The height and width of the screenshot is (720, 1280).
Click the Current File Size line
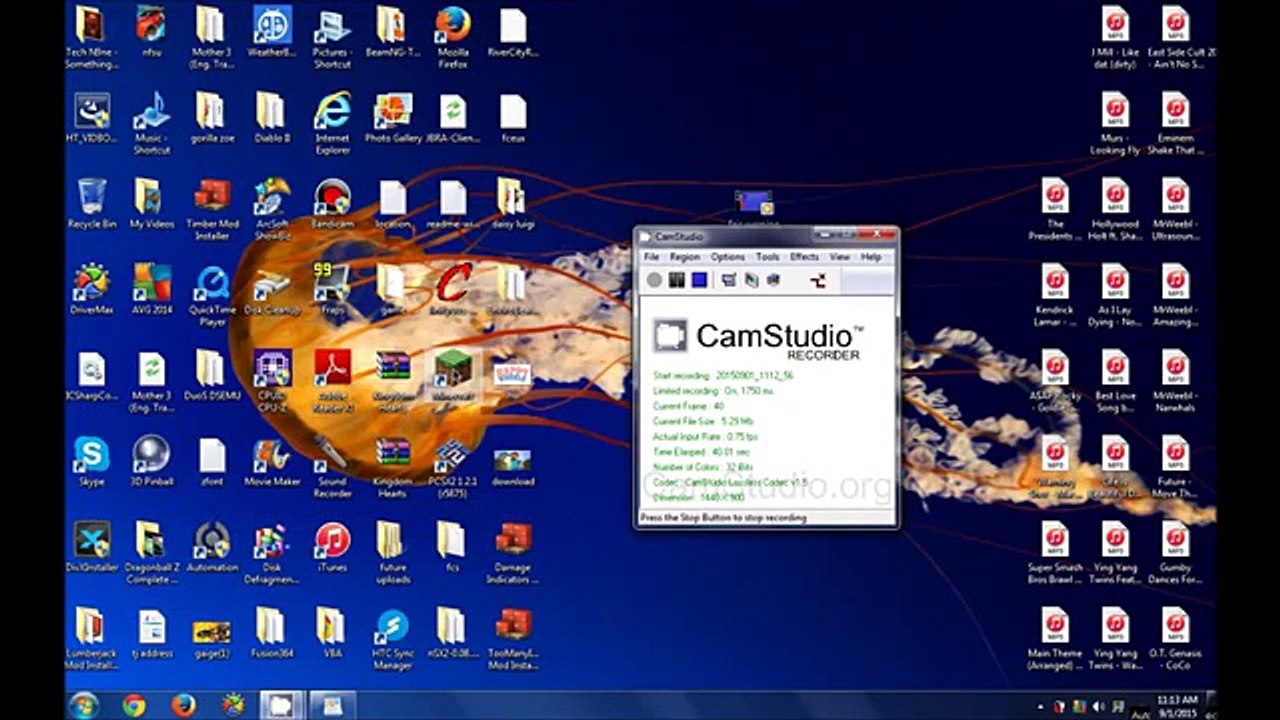(x=702, y=422)
